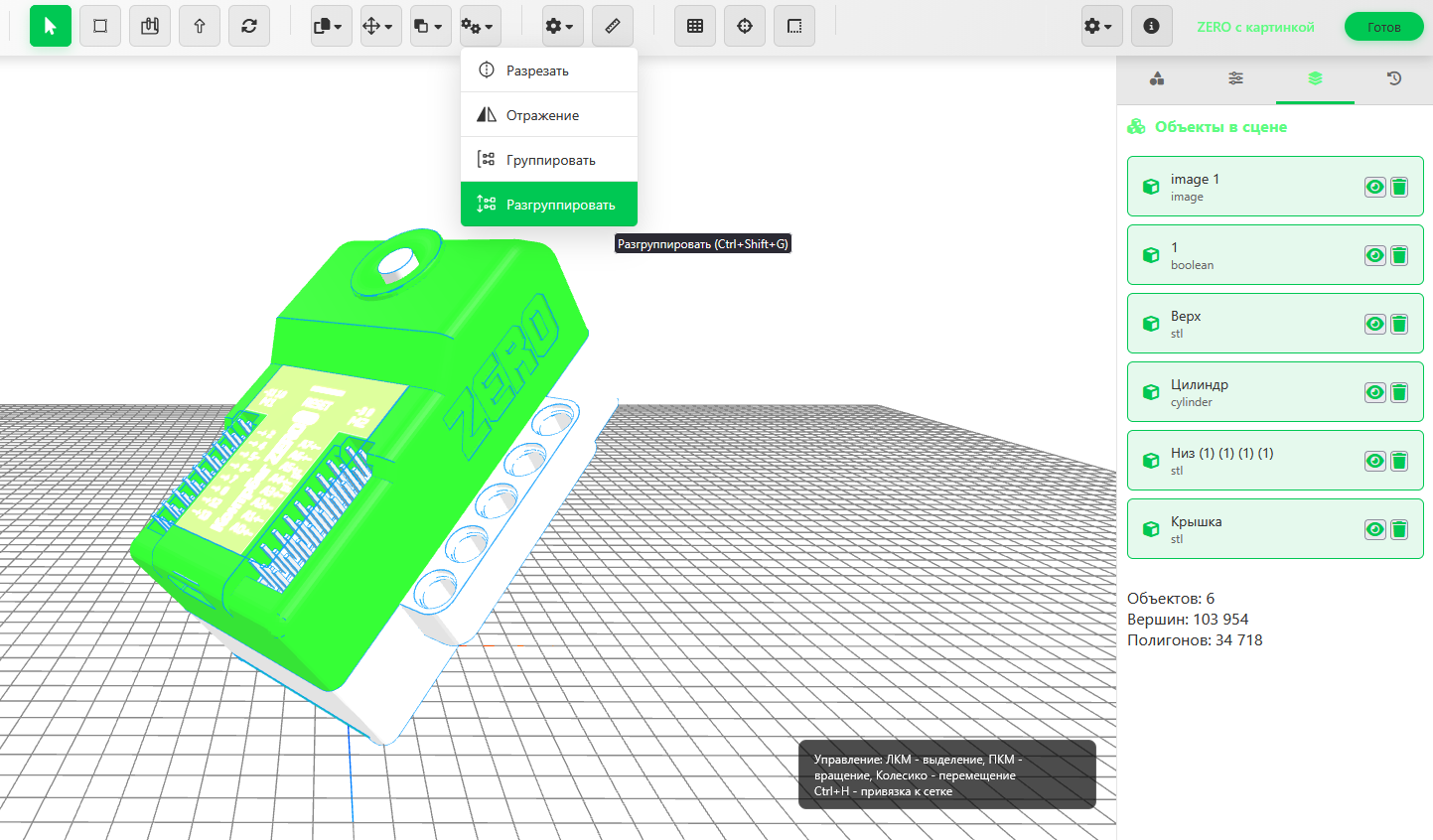Open the right-side gear settings dropdown
The image size is (1433, 840).
[x=1099, y=26]
